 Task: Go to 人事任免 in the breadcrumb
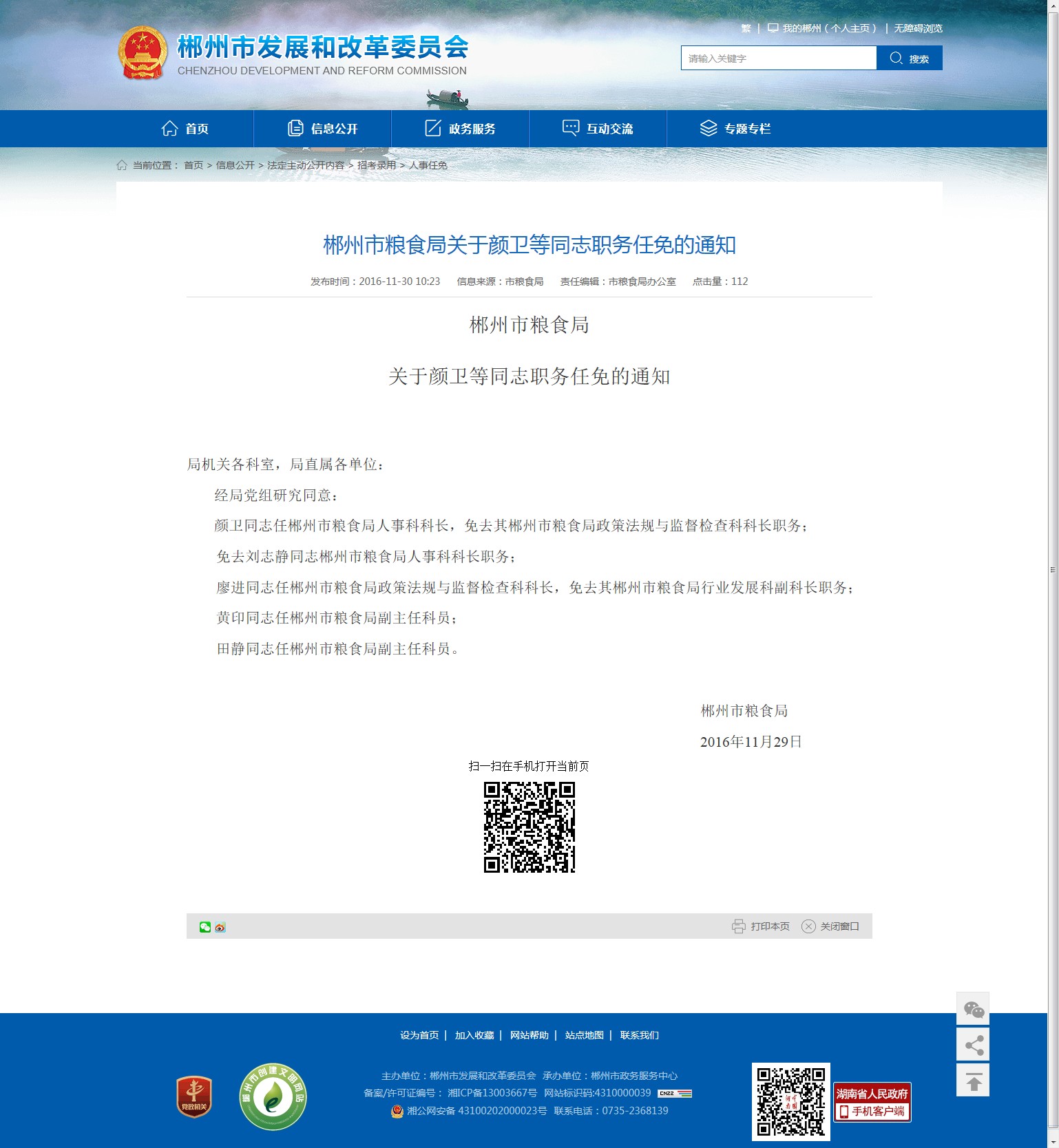[428, 165]
